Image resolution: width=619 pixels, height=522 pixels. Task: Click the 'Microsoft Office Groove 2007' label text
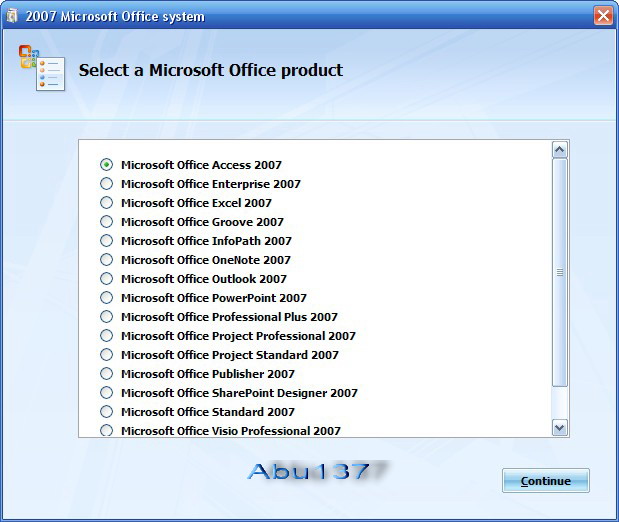tap(202, 222)
